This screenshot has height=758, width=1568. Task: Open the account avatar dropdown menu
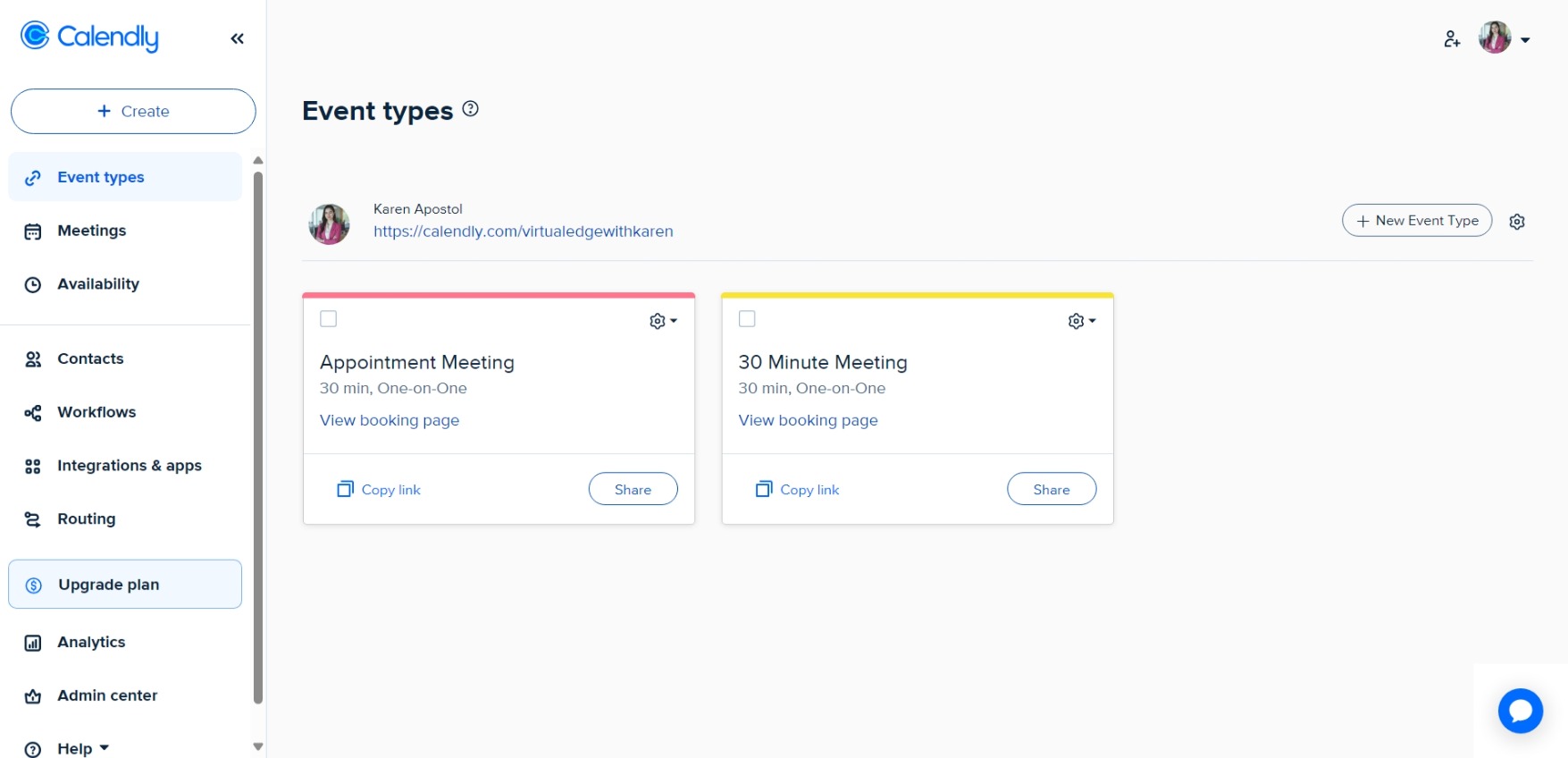click(x=1505, y=38)
